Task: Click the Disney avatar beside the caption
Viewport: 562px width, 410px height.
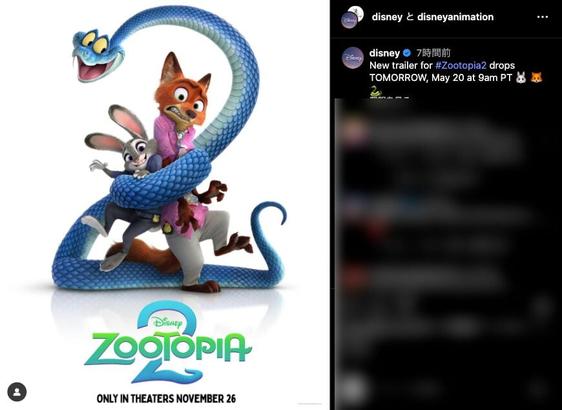Action: pos(353,57)
